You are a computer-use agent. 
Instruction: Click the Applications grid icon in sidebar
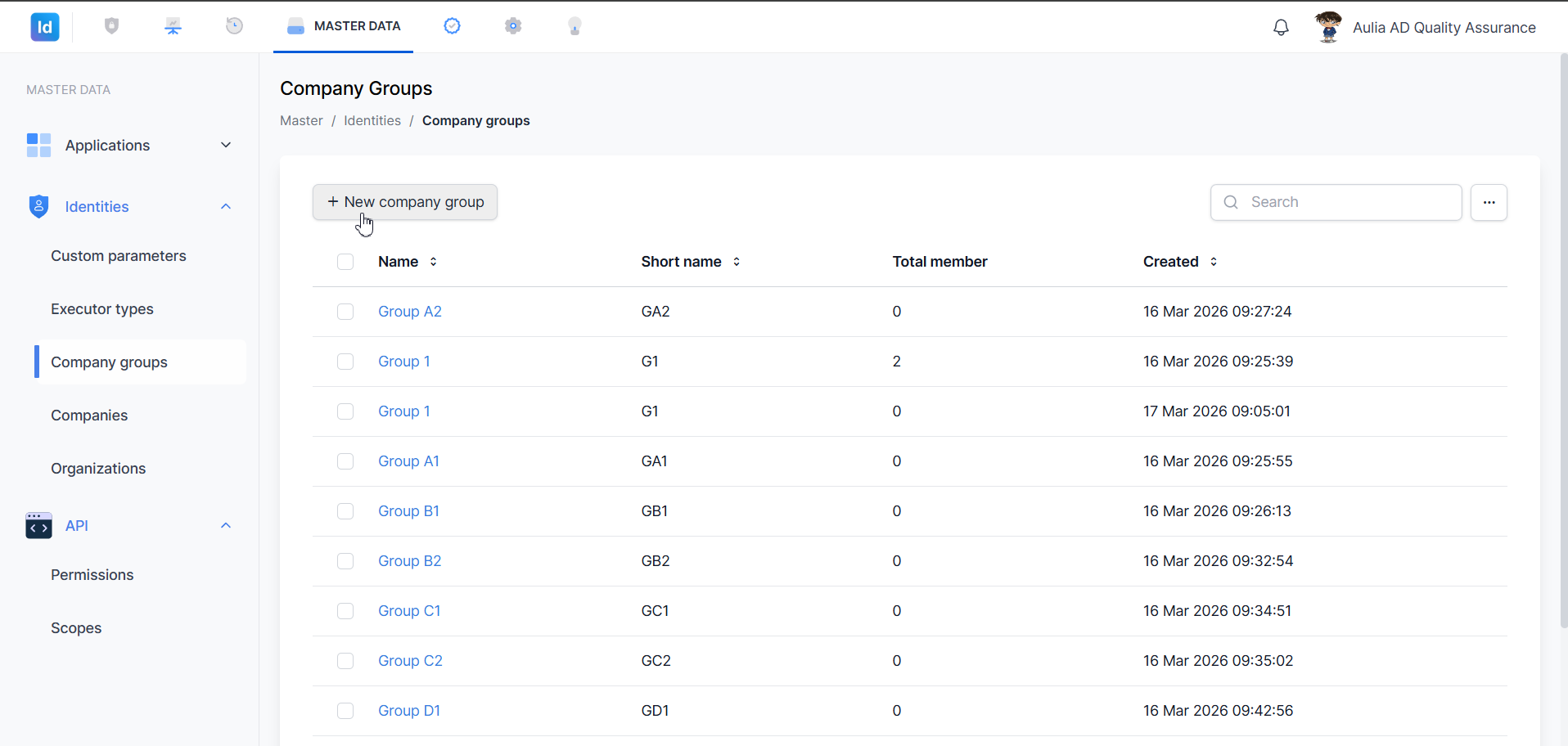click(x=38, y=145)
